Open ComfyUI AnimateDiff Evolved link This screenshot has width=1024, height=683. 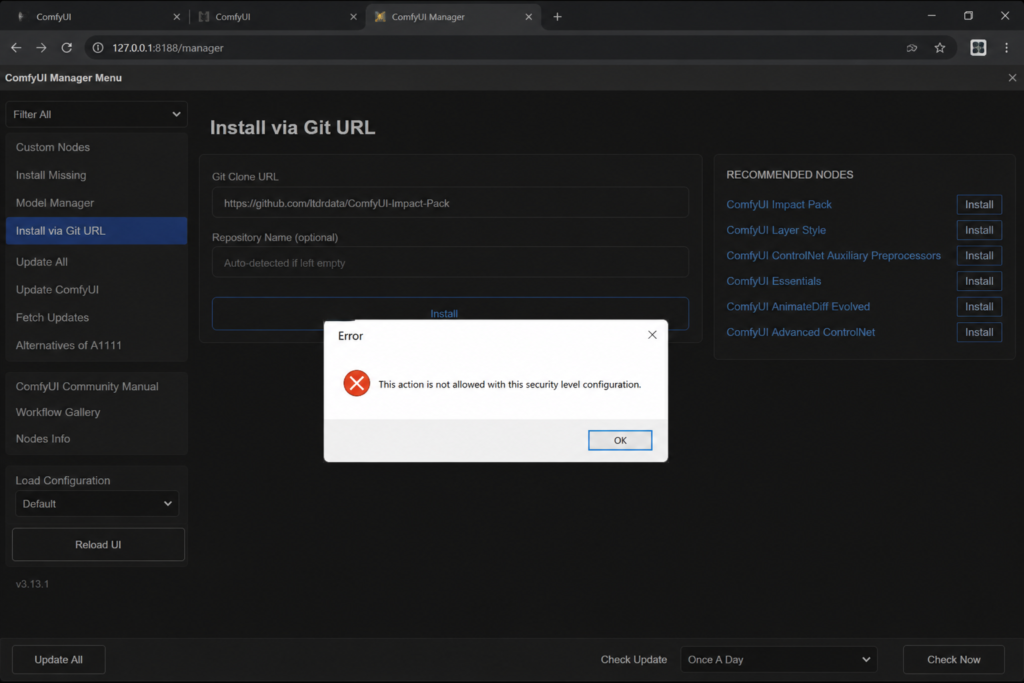pyautogui.click(x=797, y=306)
